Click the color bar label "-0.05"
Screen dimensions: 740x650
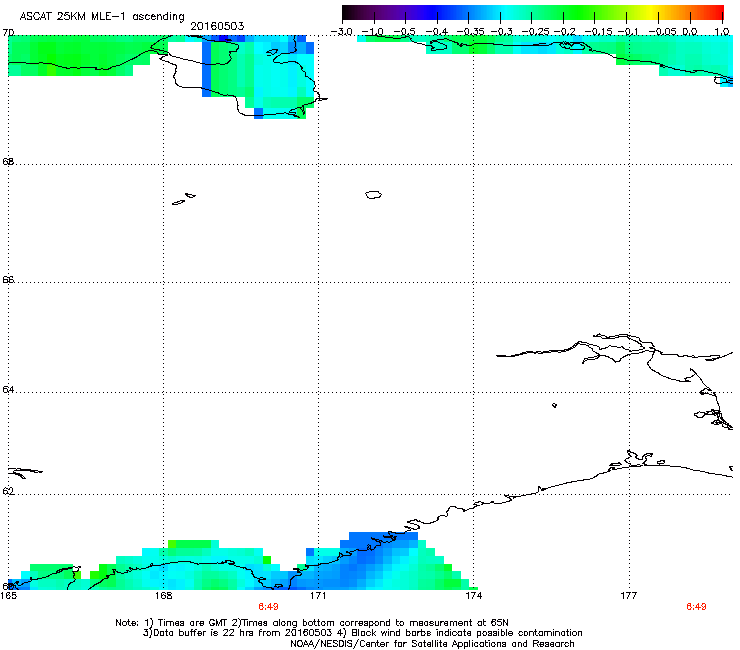tap(662, 32)
